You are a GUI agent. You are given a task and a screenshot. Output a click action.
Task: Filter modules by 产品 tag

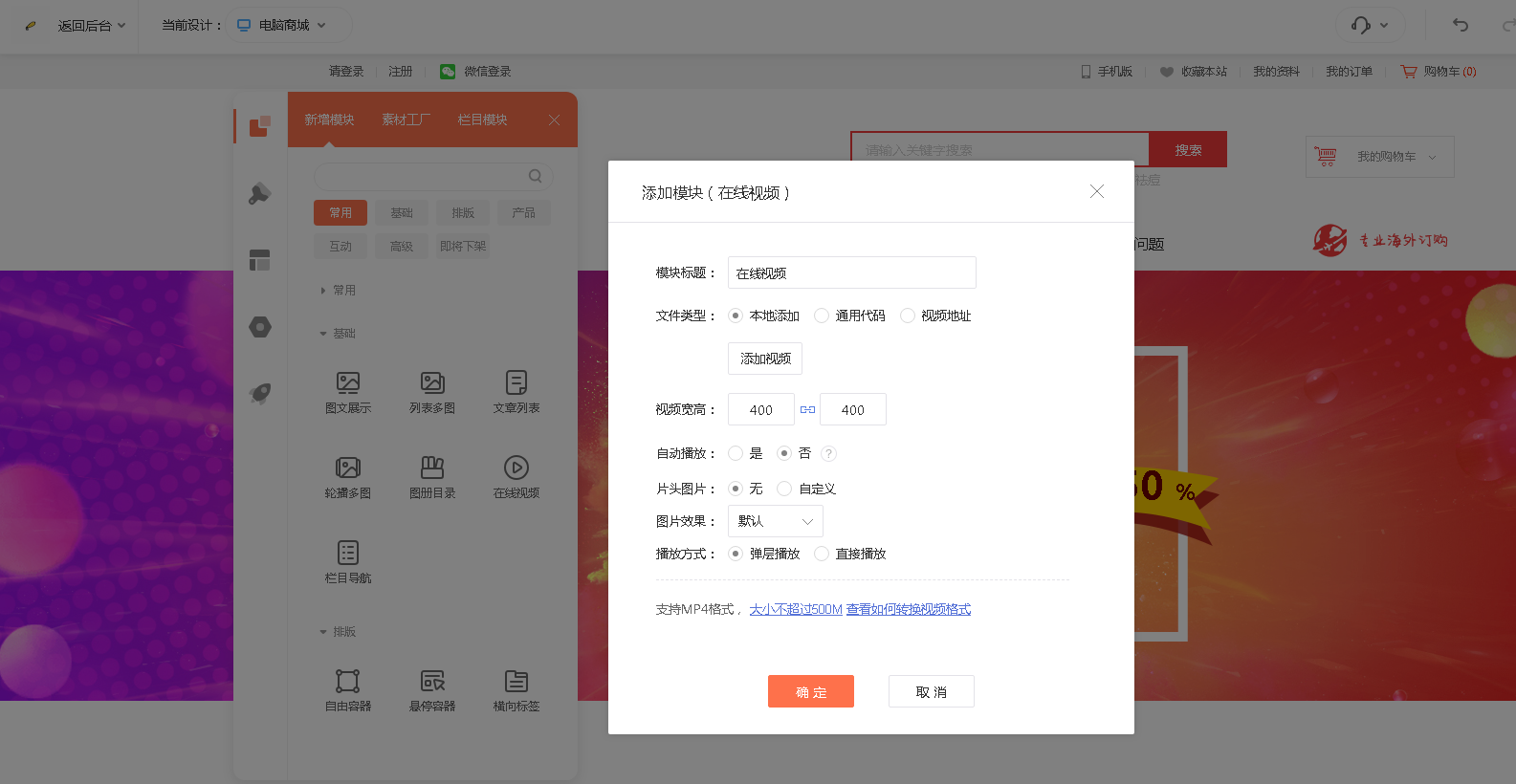click(524, 212)
